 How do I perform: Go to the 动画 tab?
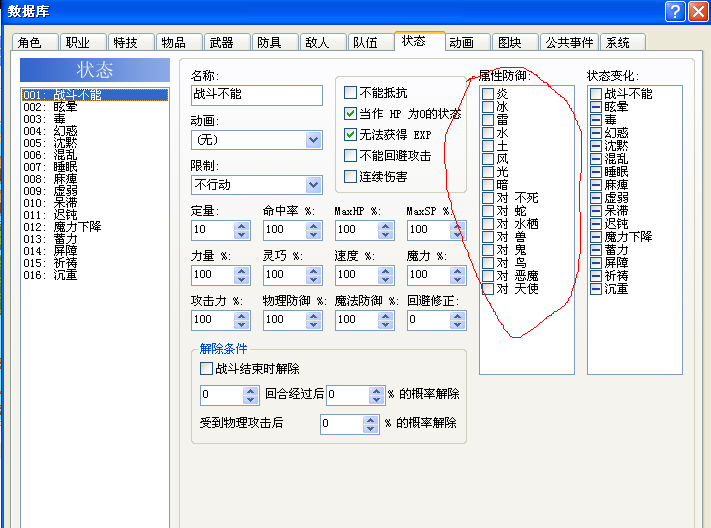point(468,43)
